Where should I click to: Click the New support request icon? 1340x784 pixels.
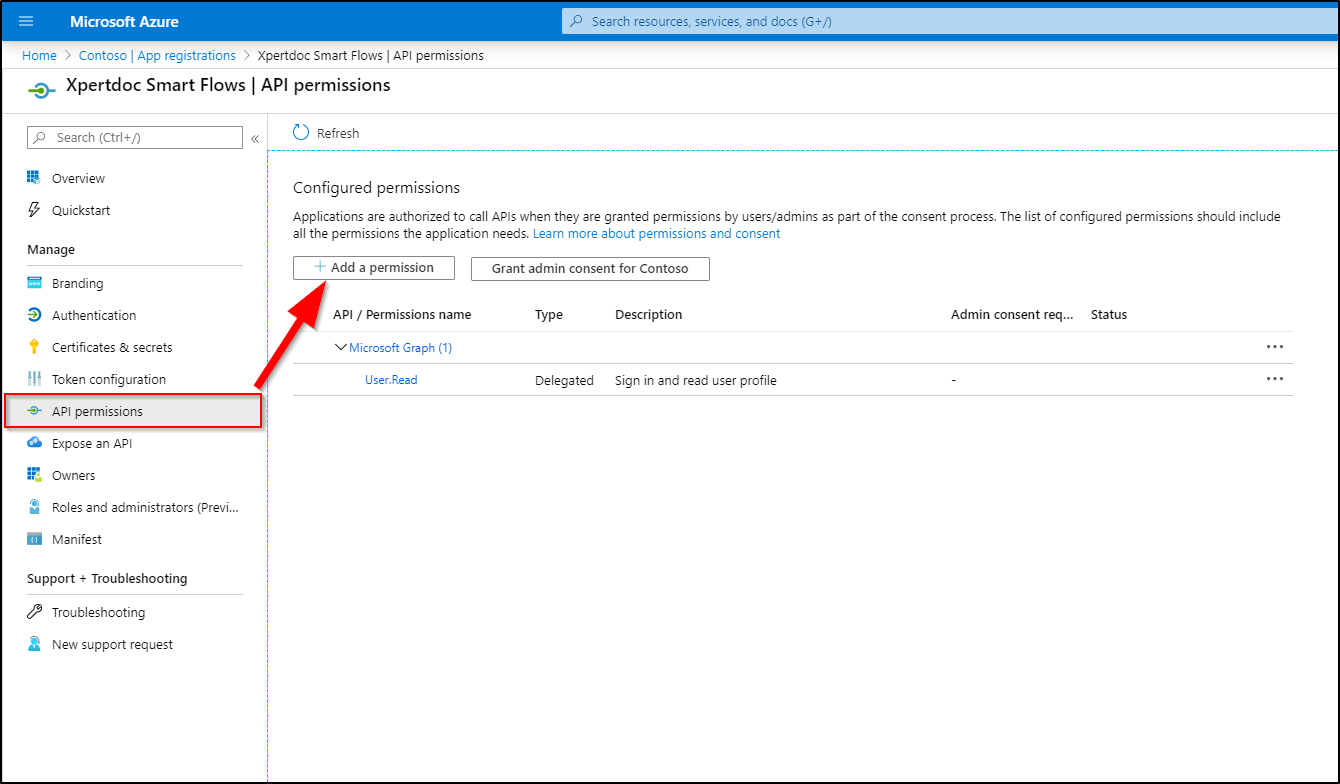coord(33,644)
